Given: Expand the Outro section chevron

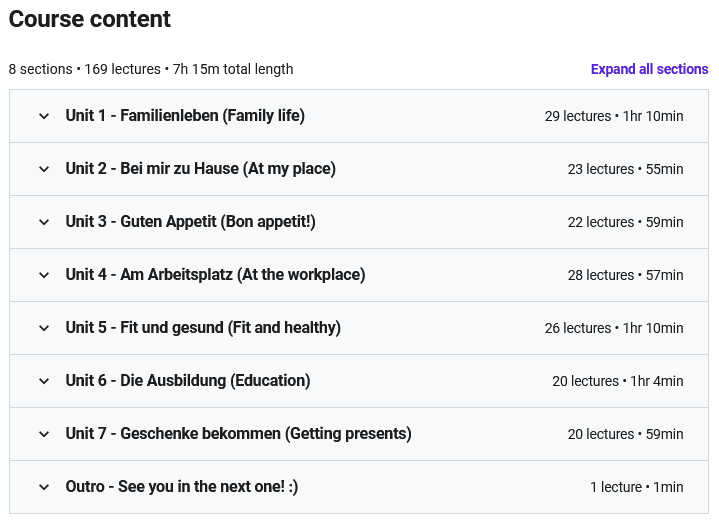Looking at the screenshot, I should [44, 487].
